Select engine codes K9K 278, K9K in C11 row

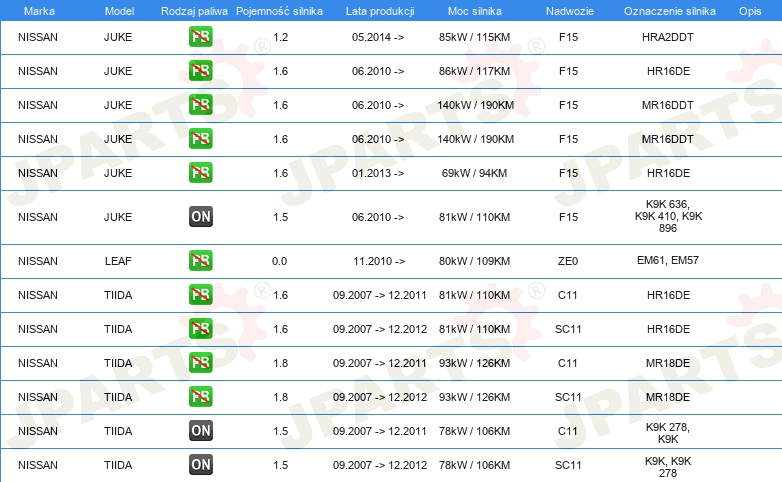click(668, 433)
